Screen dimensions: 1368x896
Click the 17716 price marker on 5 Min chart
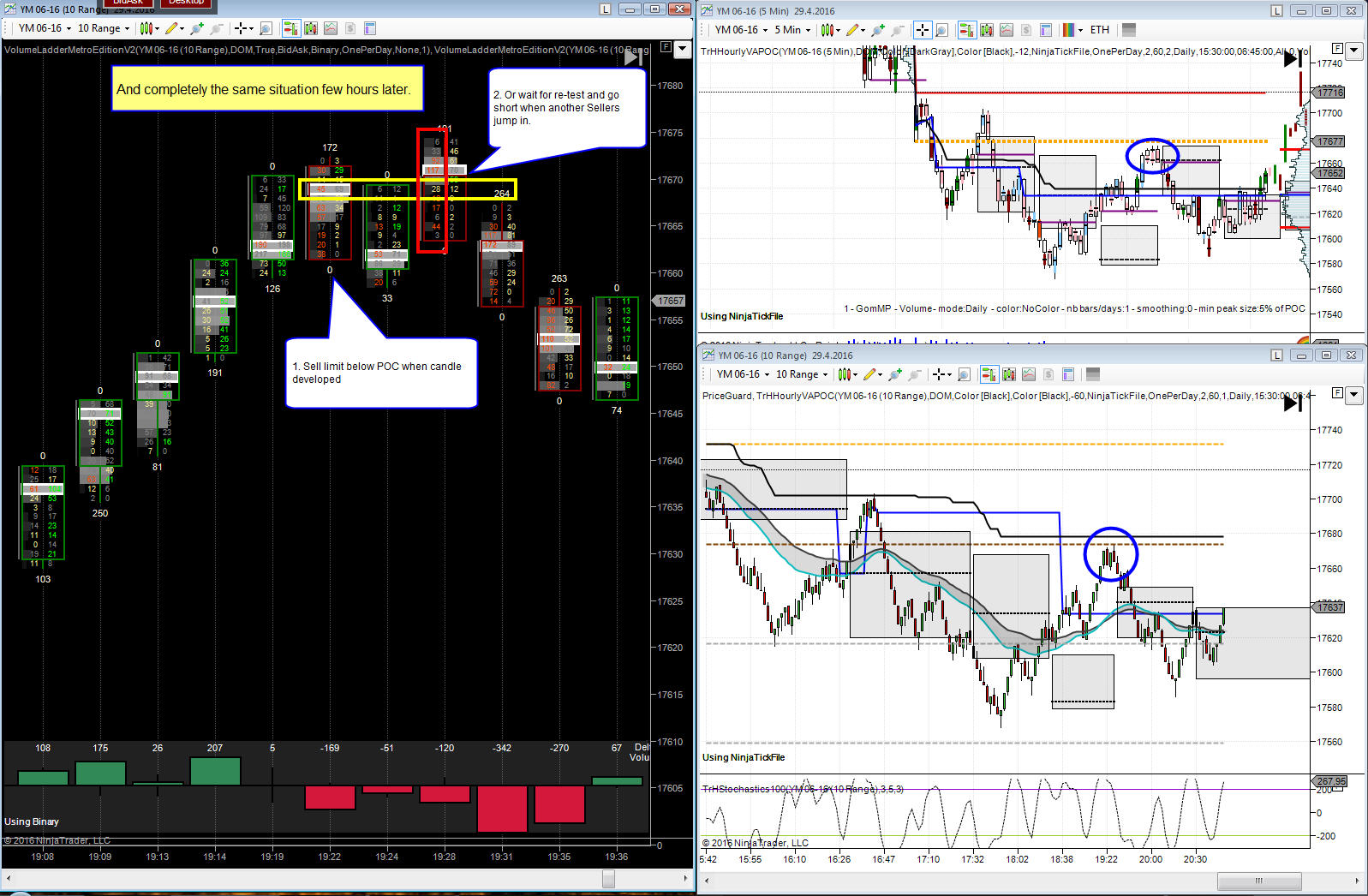(1330, 92)
